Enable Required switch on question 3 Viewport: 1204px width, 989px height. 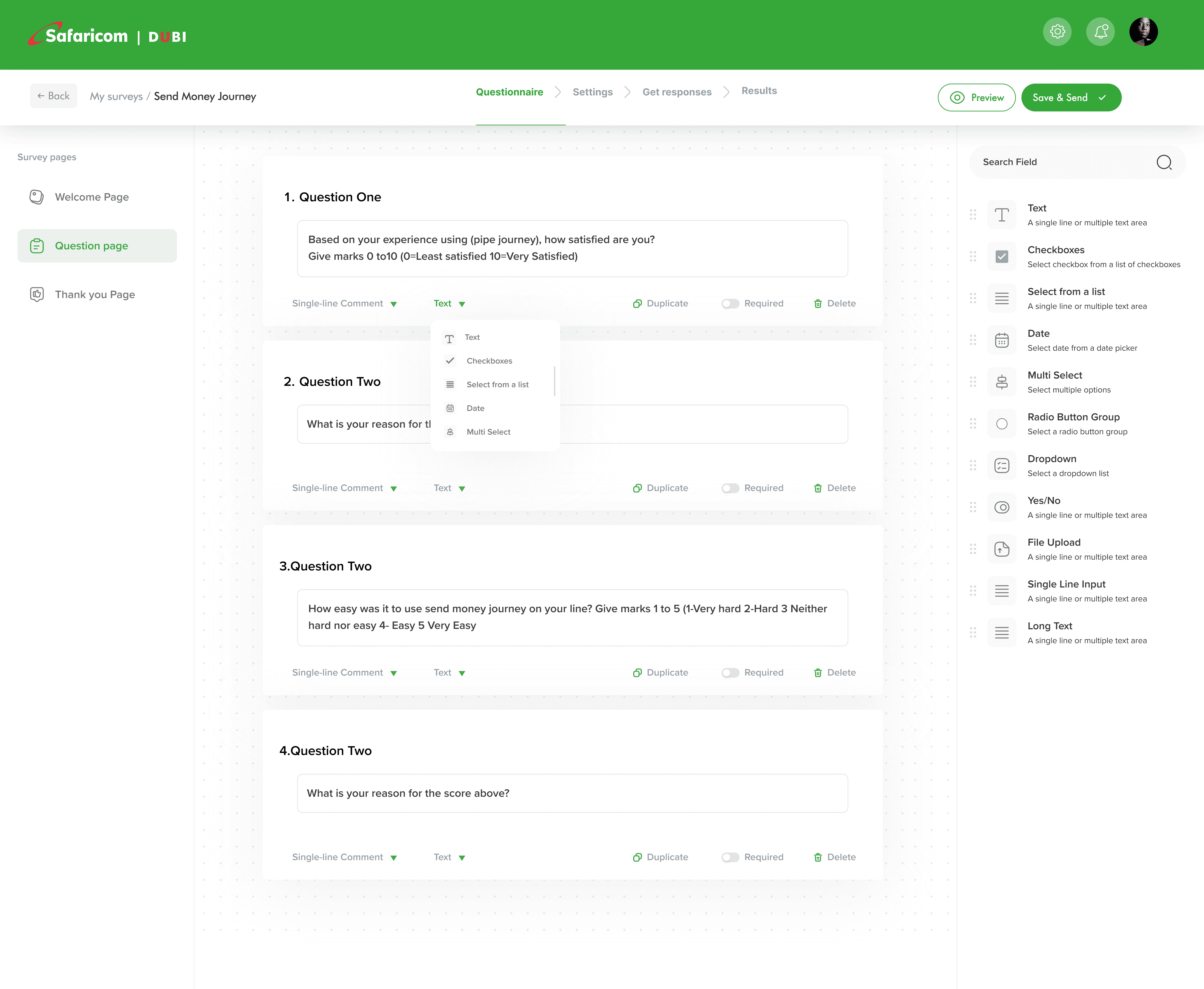point(730,673)
